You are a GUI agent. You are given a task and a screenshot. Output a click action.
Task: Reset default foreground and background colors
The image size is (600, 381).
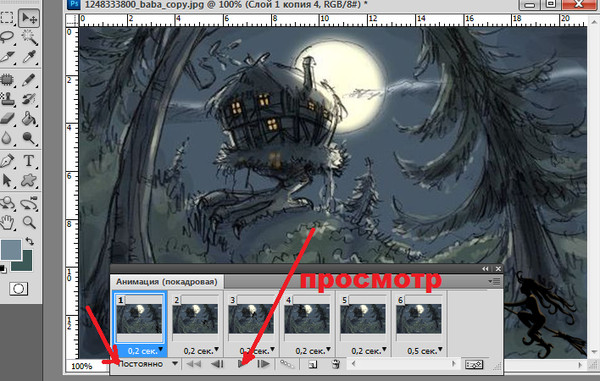pos(3,269)
